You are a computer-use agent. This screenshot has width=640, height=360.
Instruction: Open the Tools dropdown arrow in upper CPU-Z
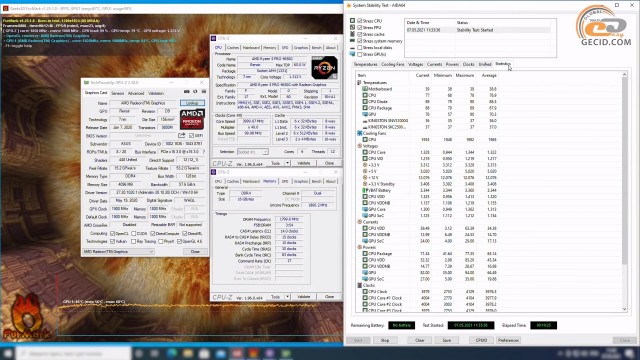point(287,163)
